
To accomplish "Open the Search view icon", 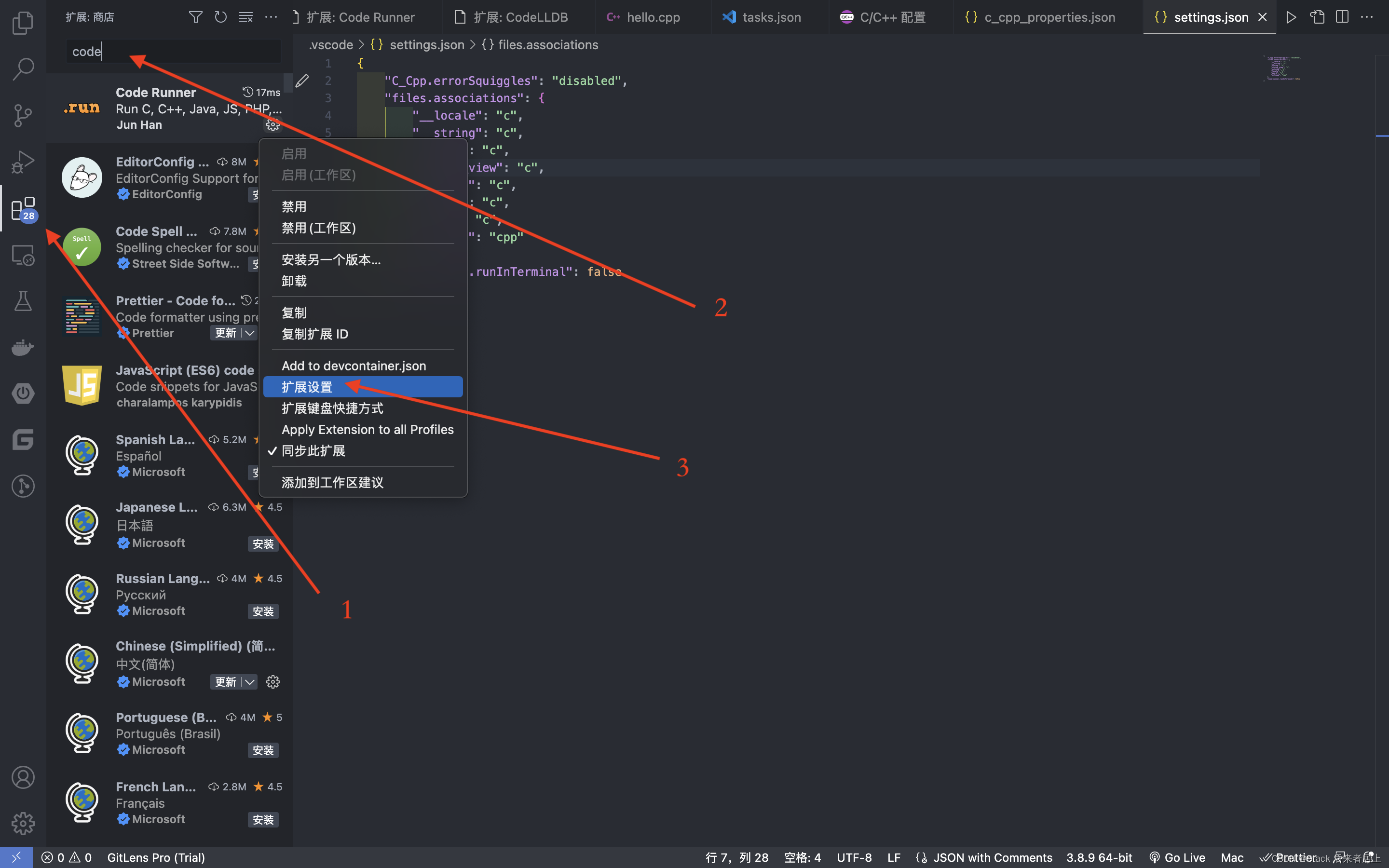I will click(23, 69).
